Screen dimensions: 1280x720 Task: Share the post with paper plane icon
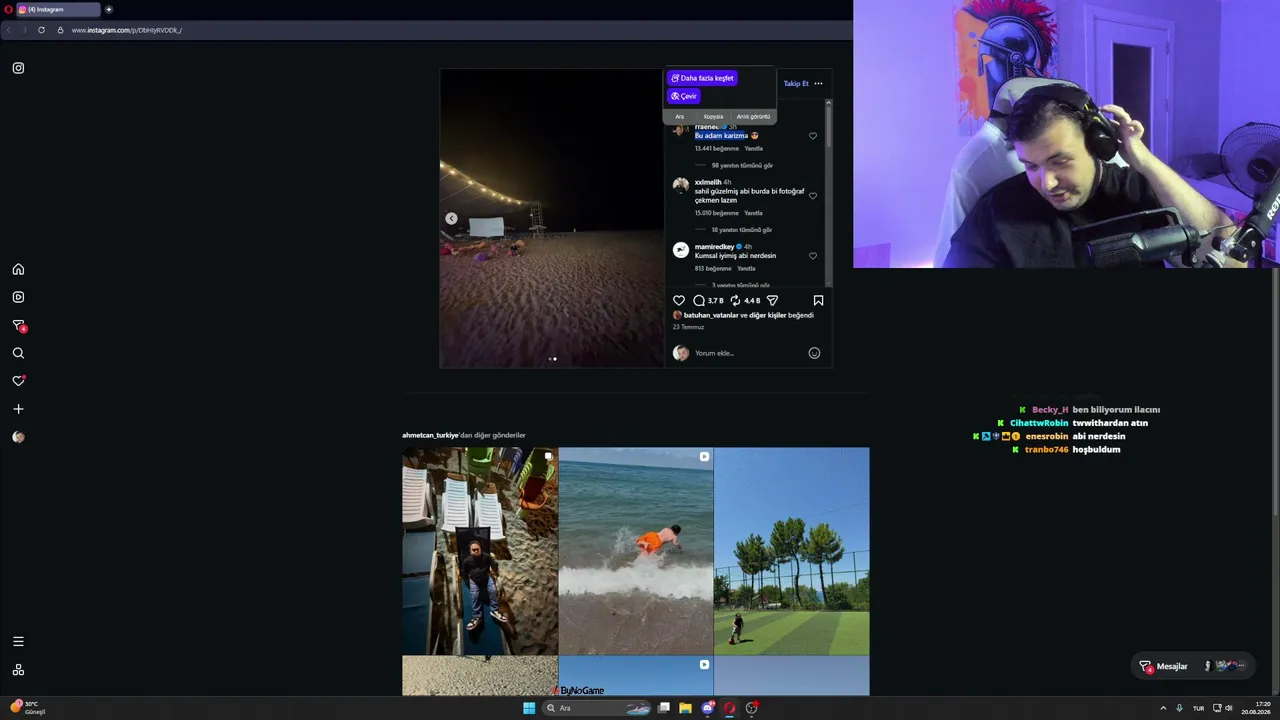tap(772, 300)
